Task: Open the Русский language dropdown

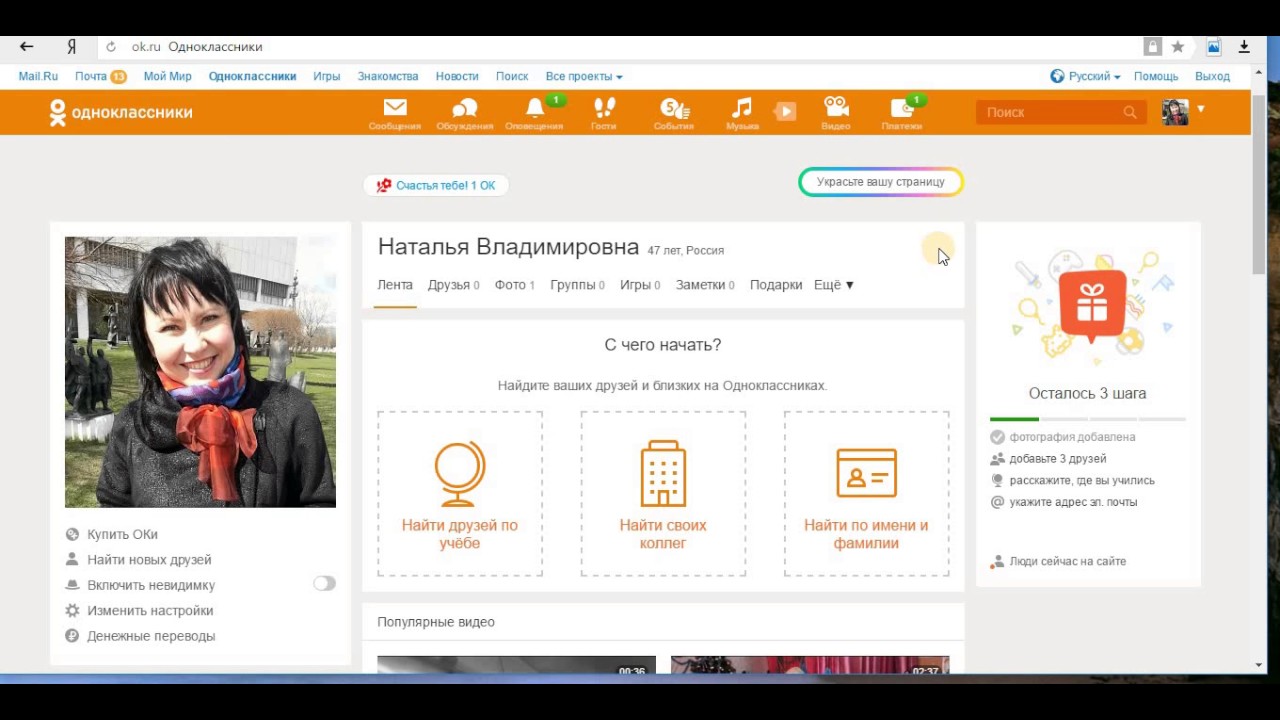Action: point(1085,76)
